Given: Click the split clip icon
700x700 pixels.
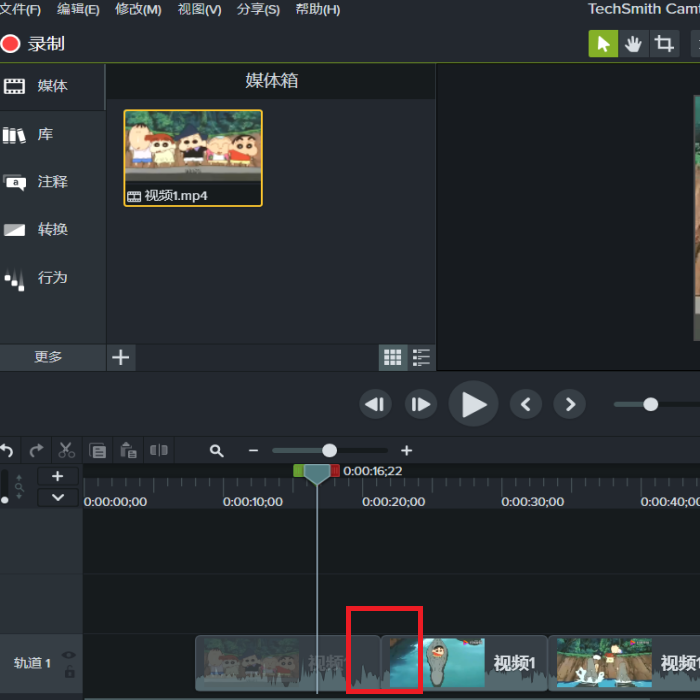Looking at the screenshot, I should click(158, 450).
